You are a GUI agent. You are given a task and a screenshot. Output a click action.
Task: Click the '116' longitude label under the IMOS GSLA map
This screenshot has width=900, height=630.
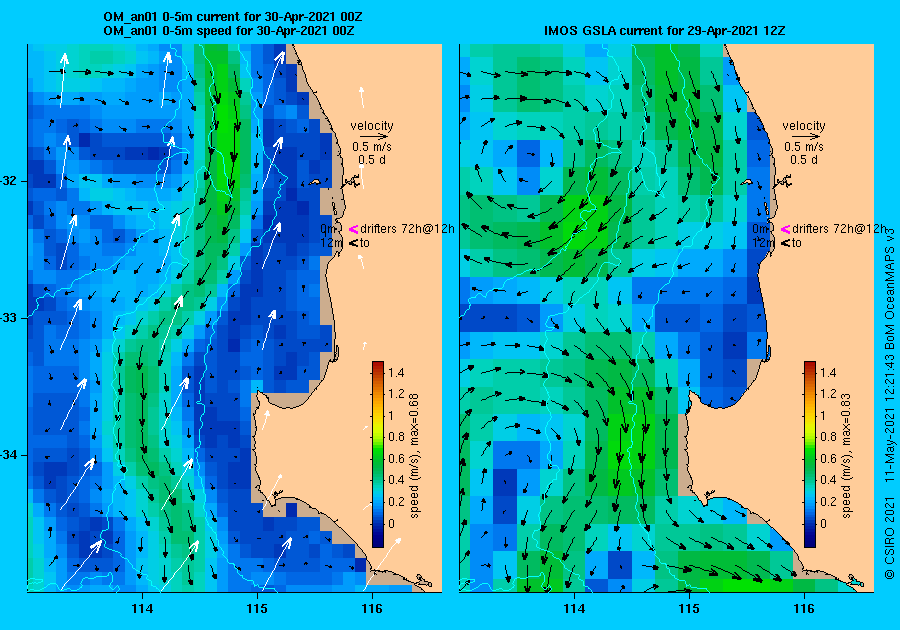click(x=804, y=609)
